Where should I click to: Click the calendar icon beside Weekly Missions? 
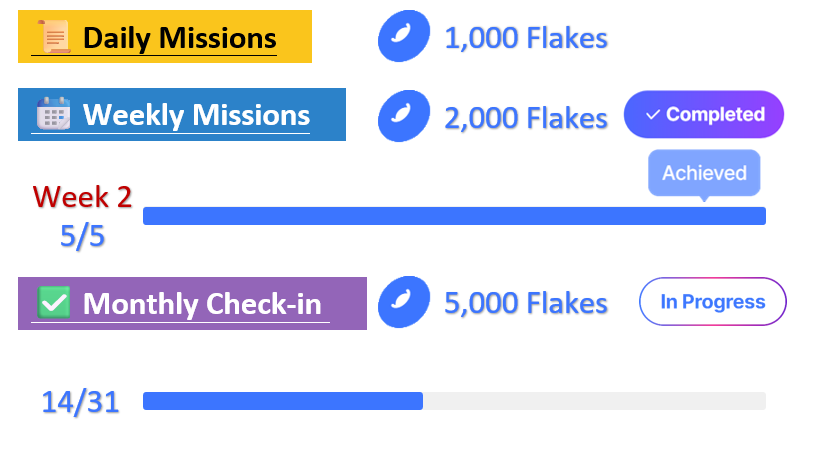pos(52,114)
